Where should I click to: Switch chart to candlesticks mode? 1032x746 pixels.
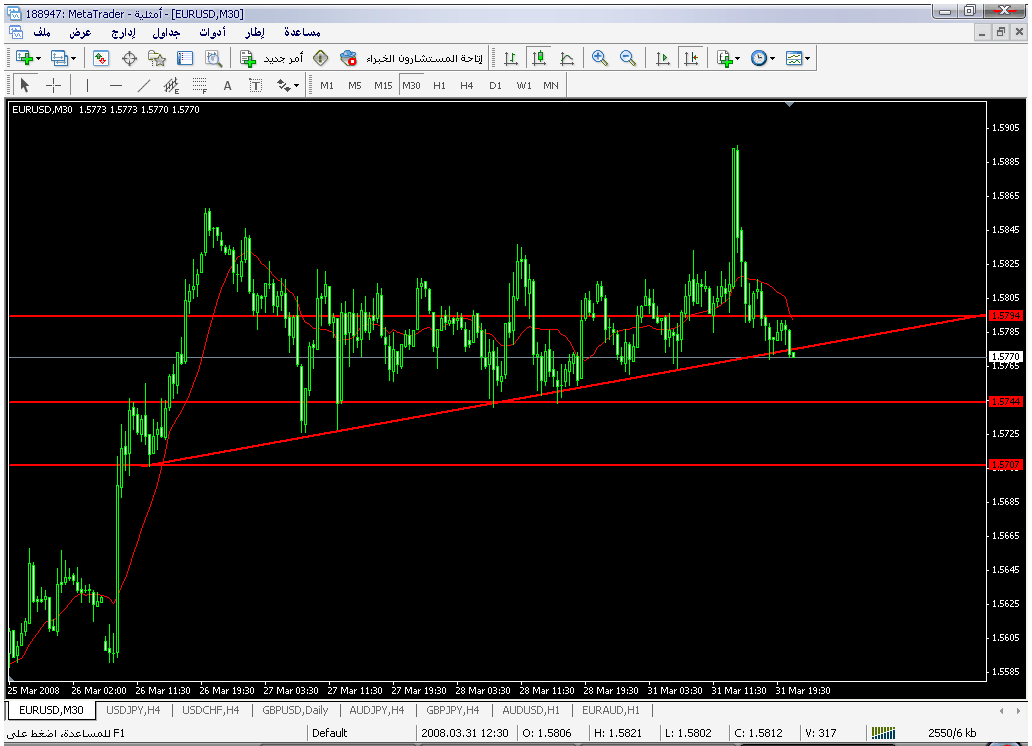click(539, 59)
